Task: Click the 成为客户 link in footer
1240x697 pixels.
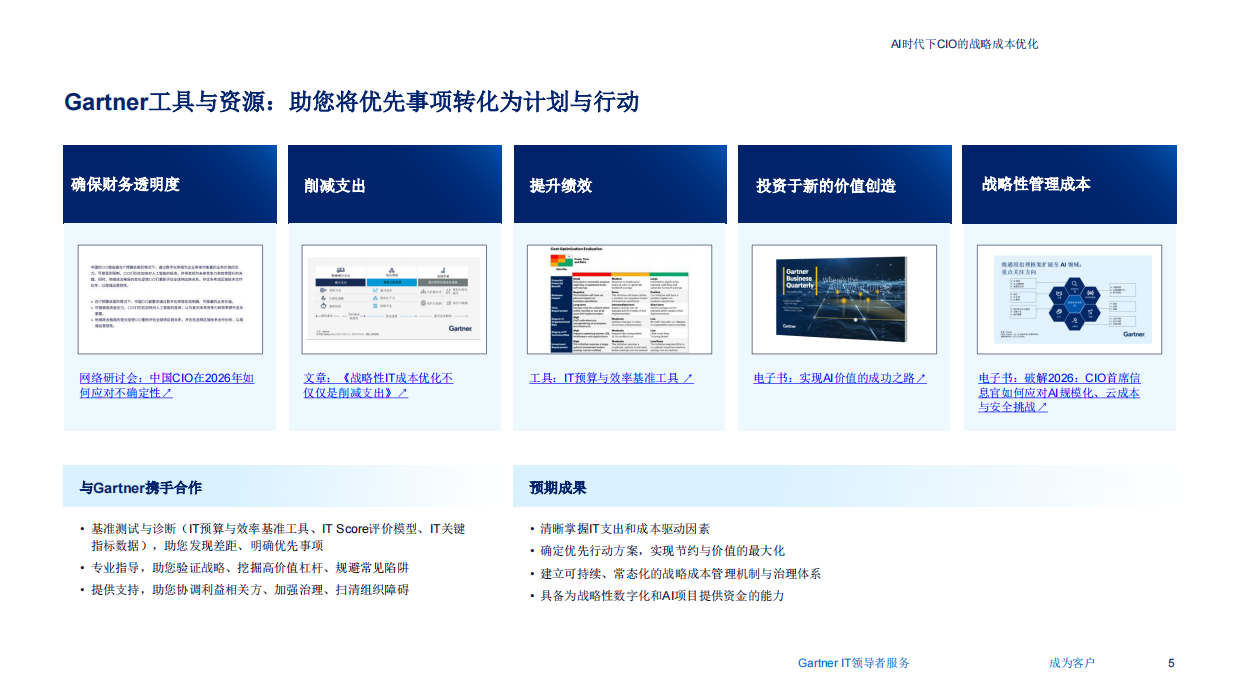Action: (x=1072, y=663)
